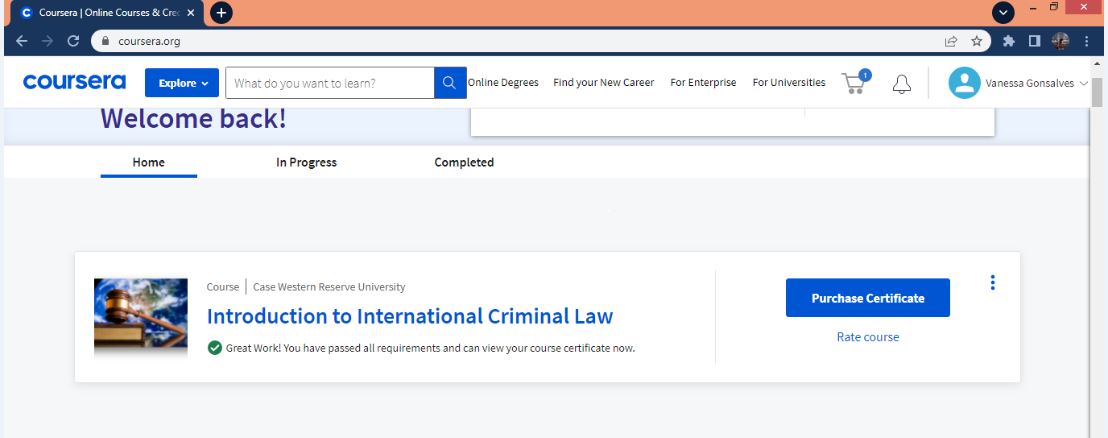Open Find your New Career
The image size is (1108, 438).
603,83
